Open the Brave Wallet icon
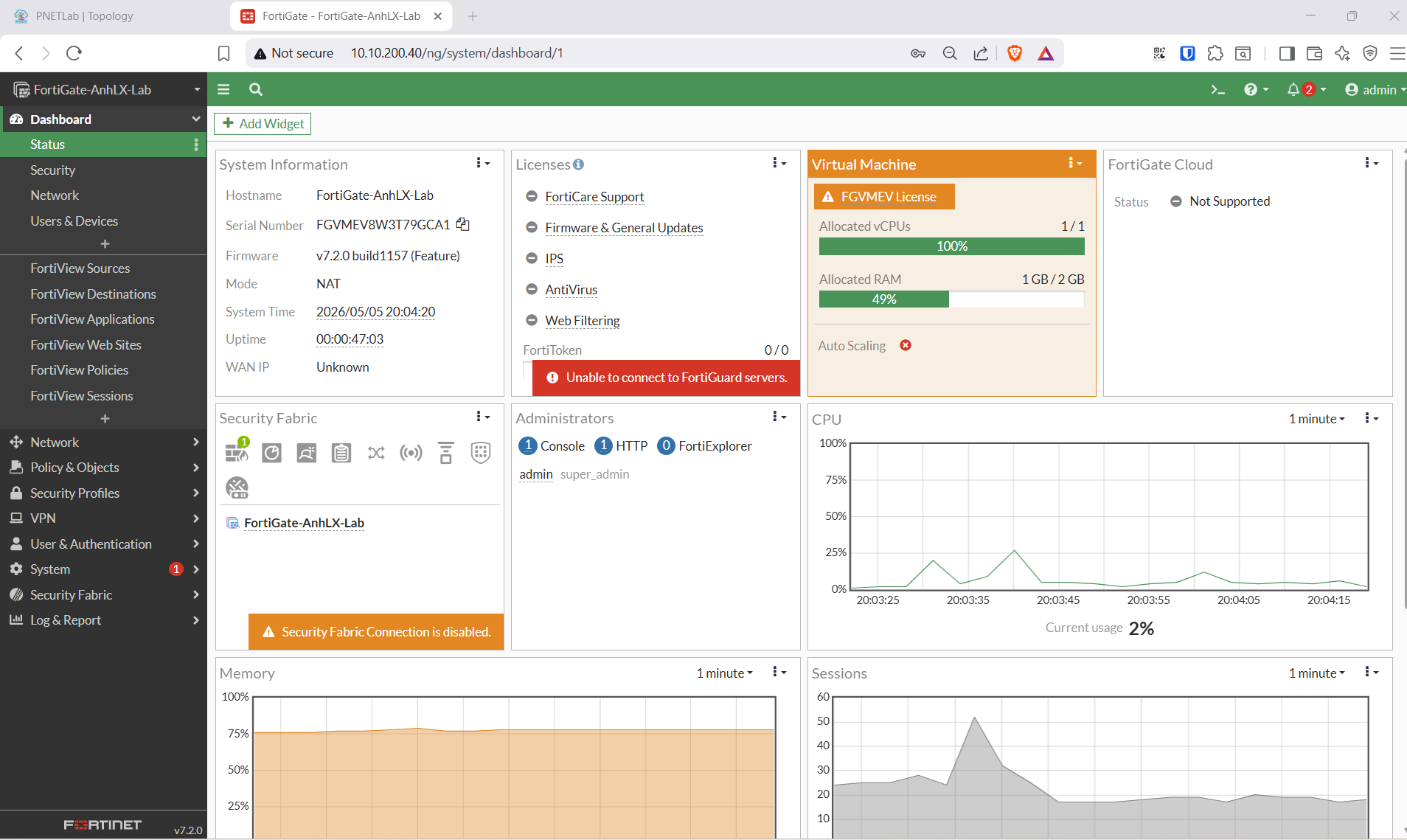This screenshot has width=1407, height=840. (1314, 53)
